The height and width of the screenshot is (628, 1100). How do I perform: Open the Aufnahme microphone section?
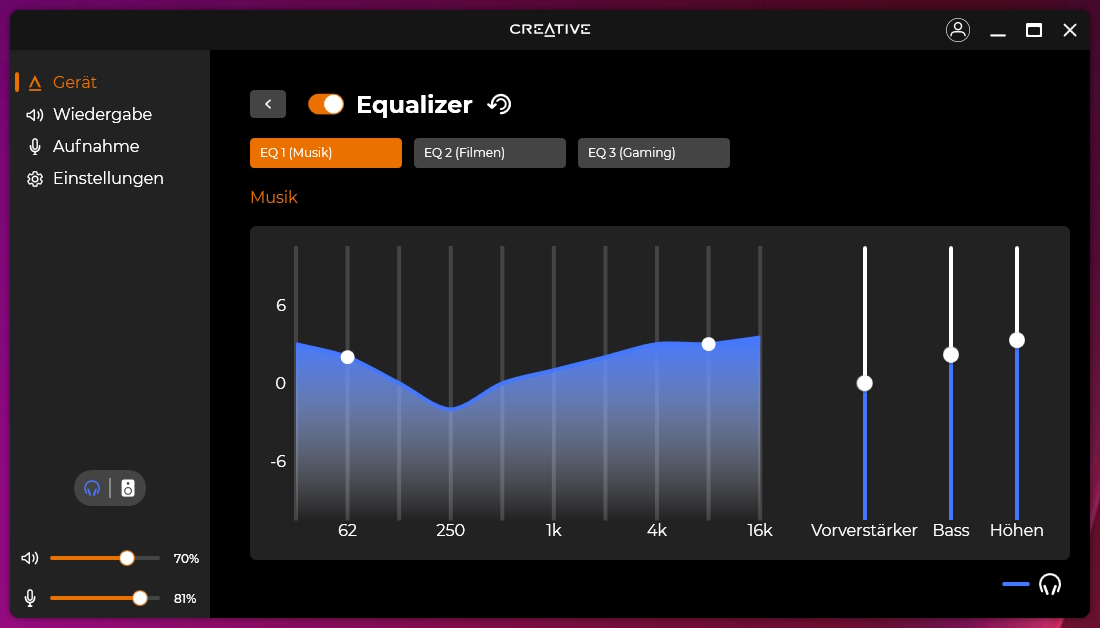[x=98, y=146]
